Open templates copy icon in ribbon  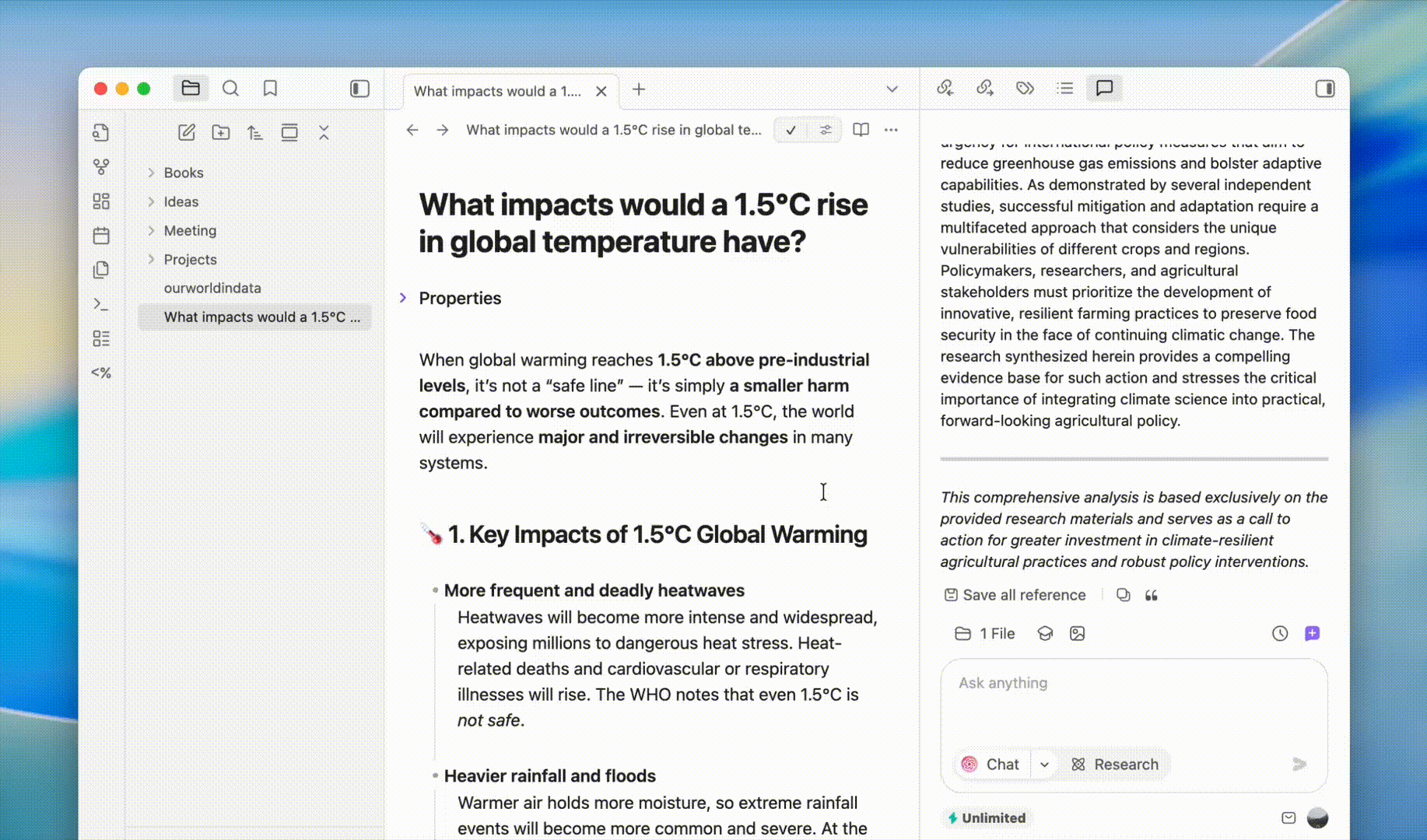tap(101, 269)
